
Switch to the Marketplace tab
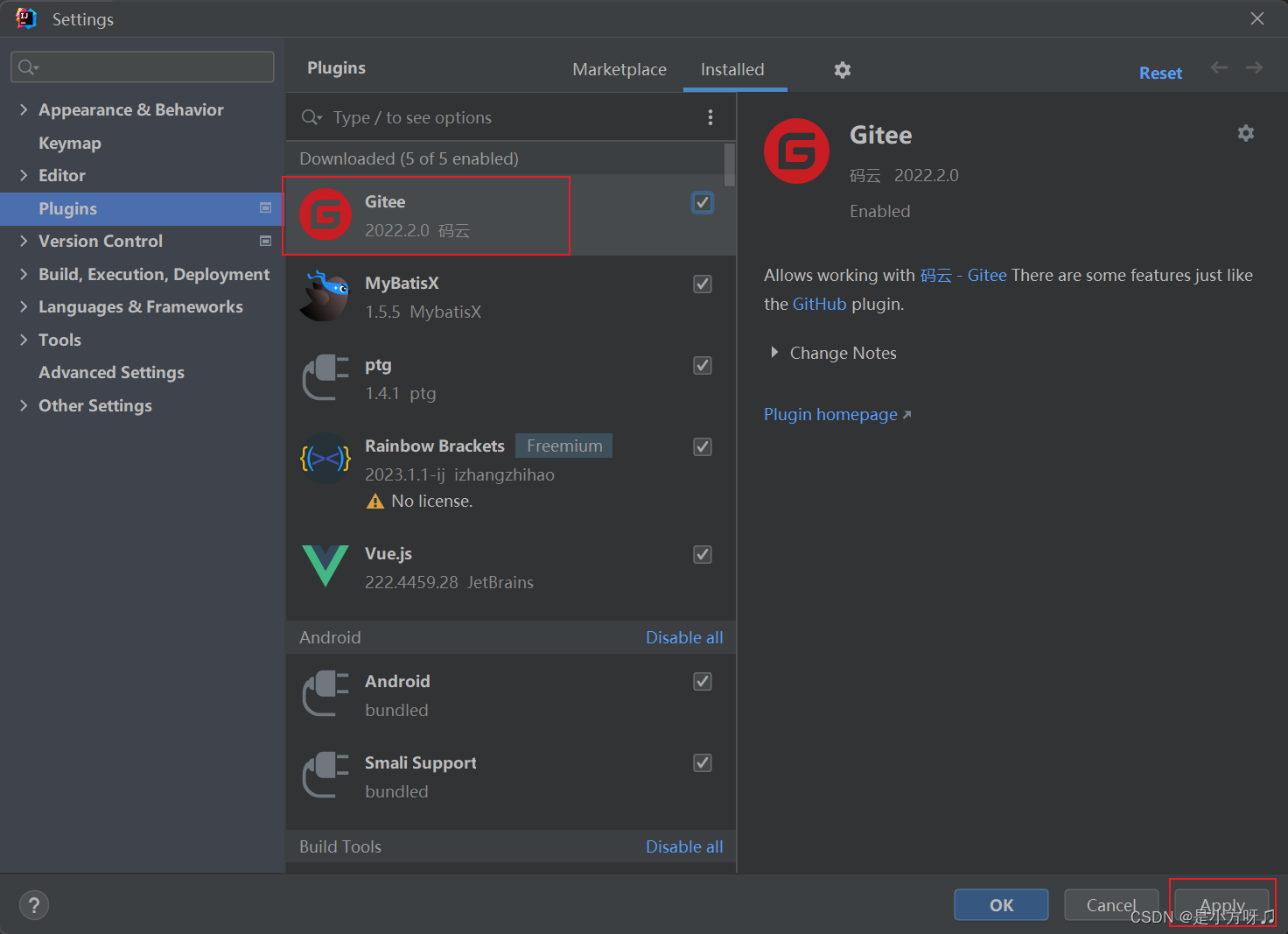tap(619, 69)
